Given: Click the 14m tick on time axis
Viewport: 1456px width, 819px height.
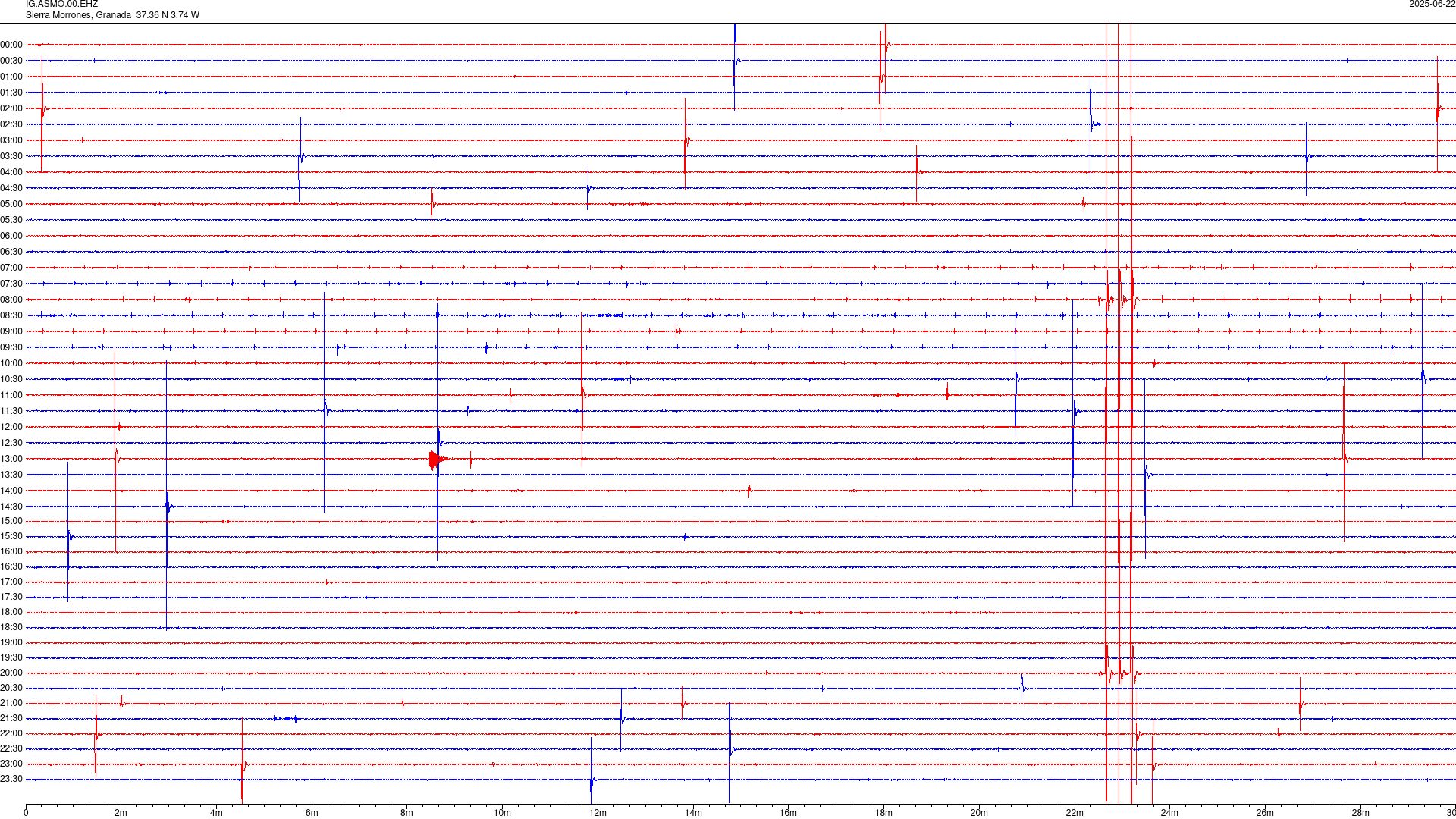Looking at the screenshot, I should coord(693,813).
